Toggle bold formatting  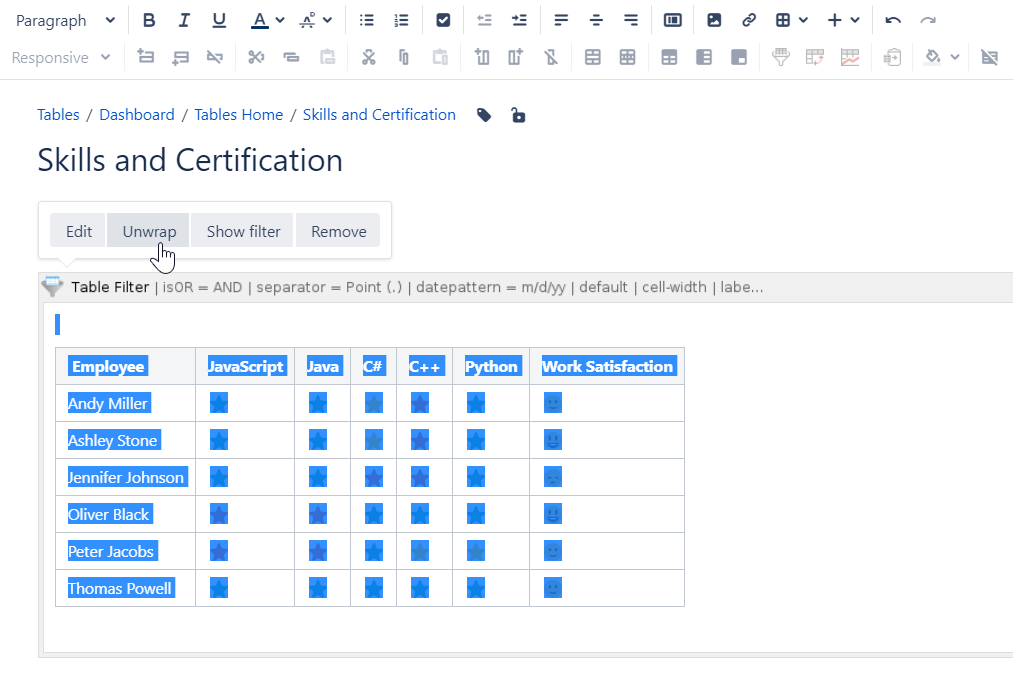149,20
